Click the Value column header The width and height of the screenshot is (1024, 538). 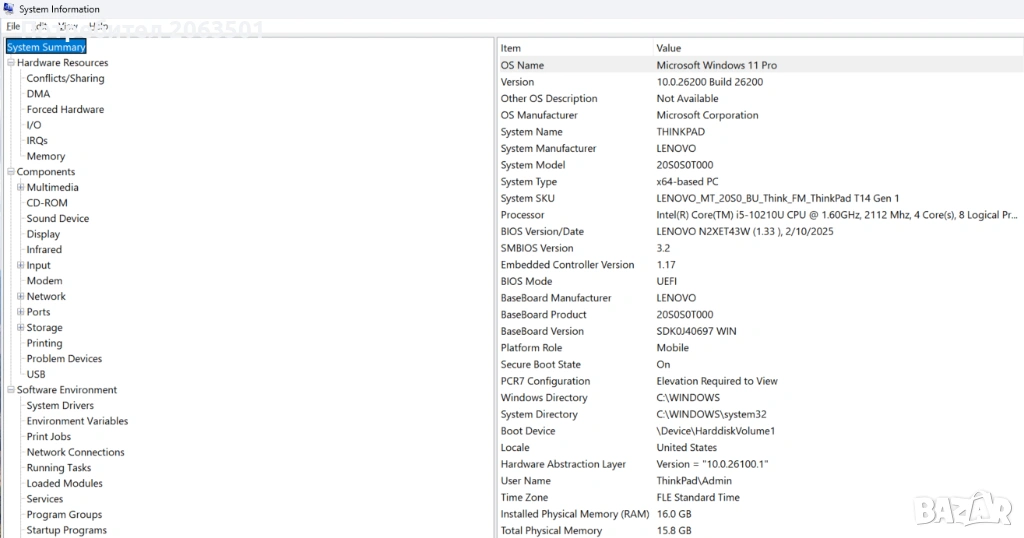click(669, 48)
